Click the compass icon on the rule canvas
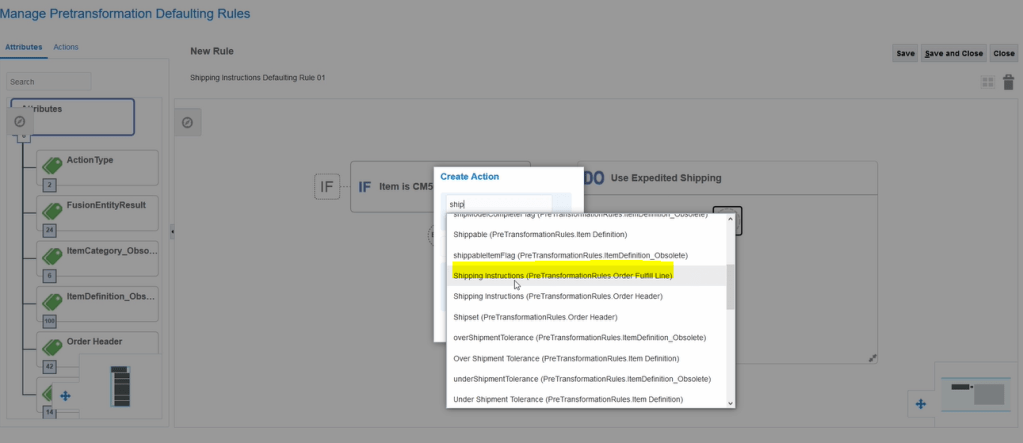 (187, 122)
